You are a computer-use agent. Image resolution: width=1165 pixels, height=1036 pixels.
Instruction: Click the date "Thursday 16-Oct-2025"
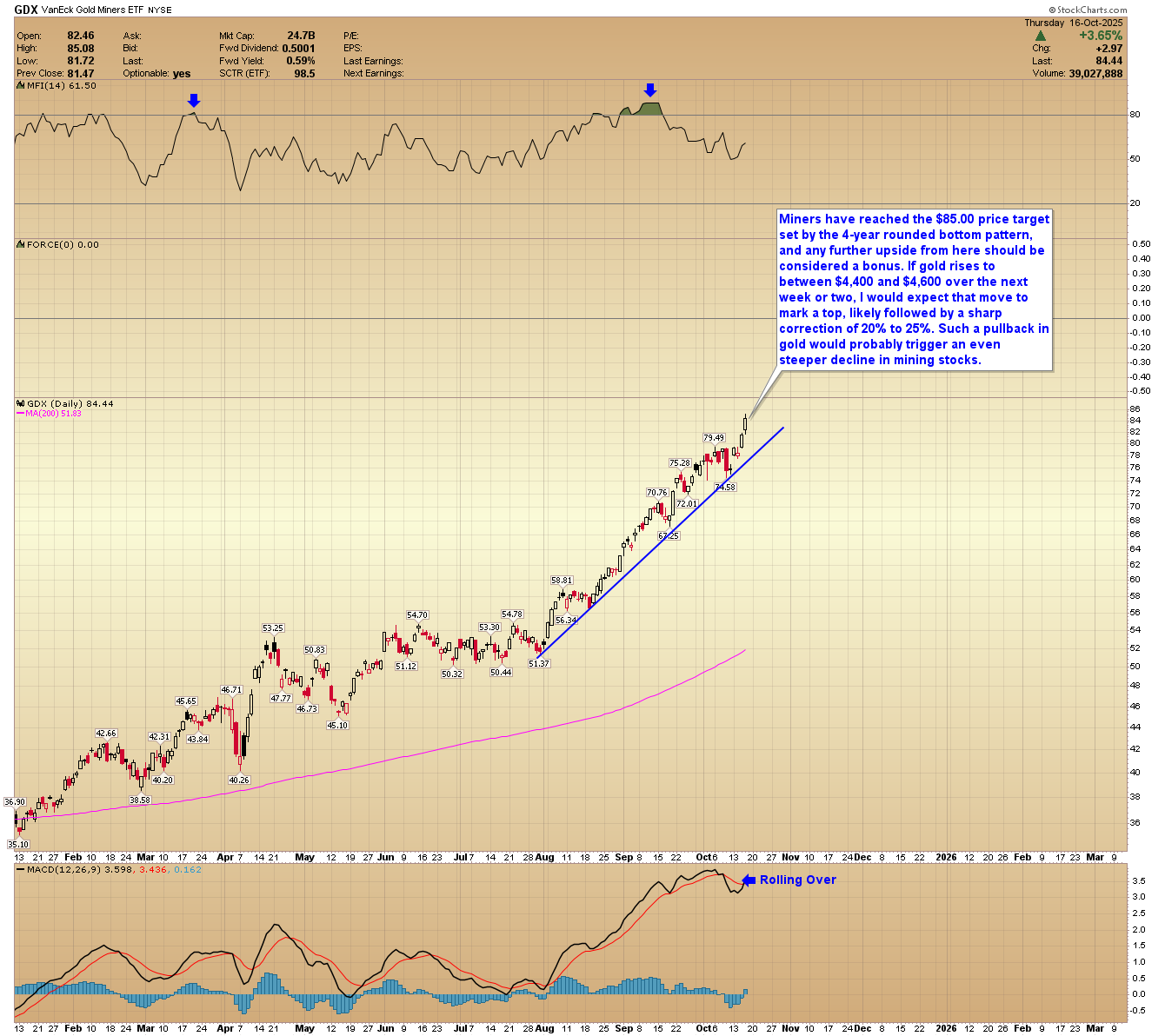(x=1074, y=23)
